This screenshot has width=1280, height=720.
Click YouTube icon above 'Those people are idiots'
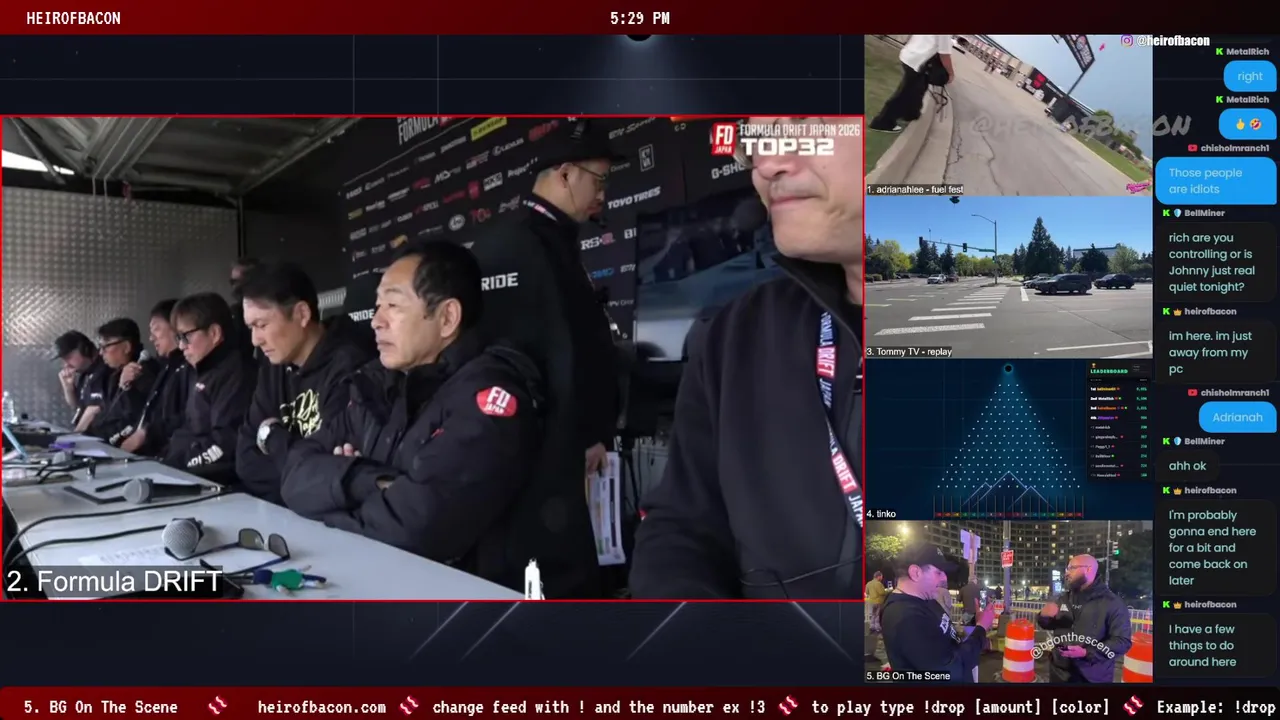coord(1192,148)
